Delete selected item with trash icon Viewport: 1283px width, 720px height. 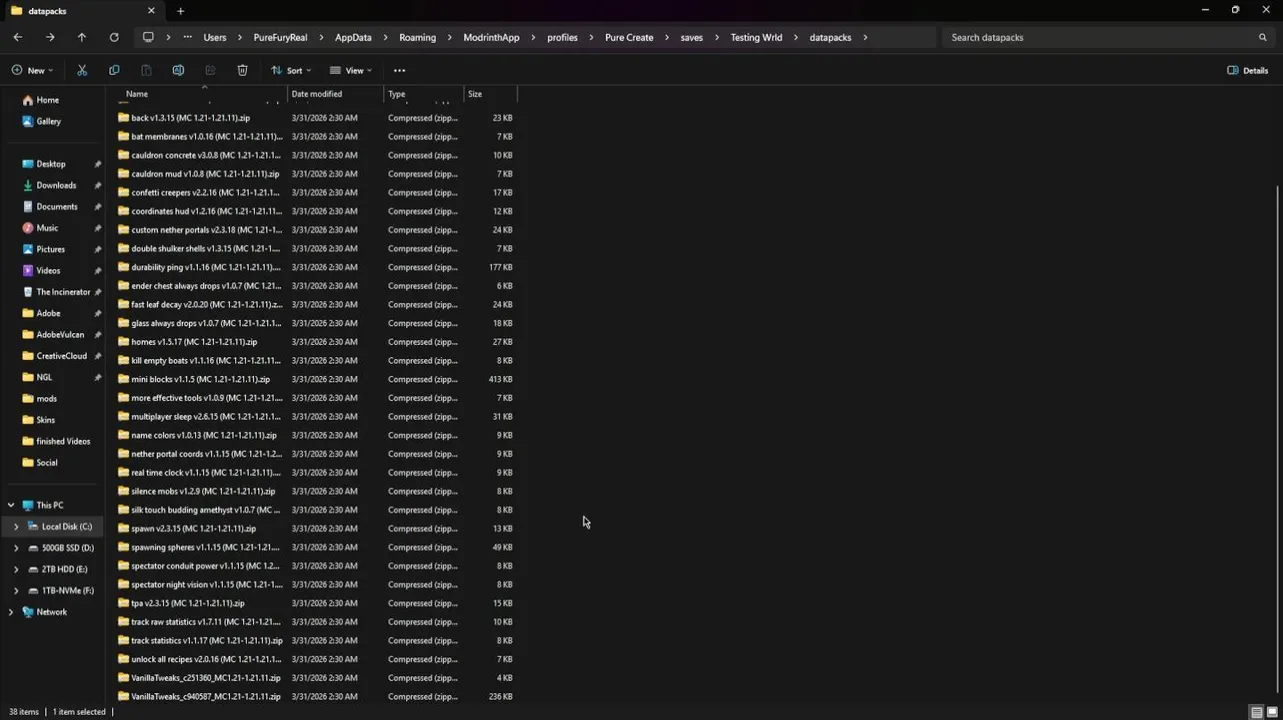coord(242,70)
